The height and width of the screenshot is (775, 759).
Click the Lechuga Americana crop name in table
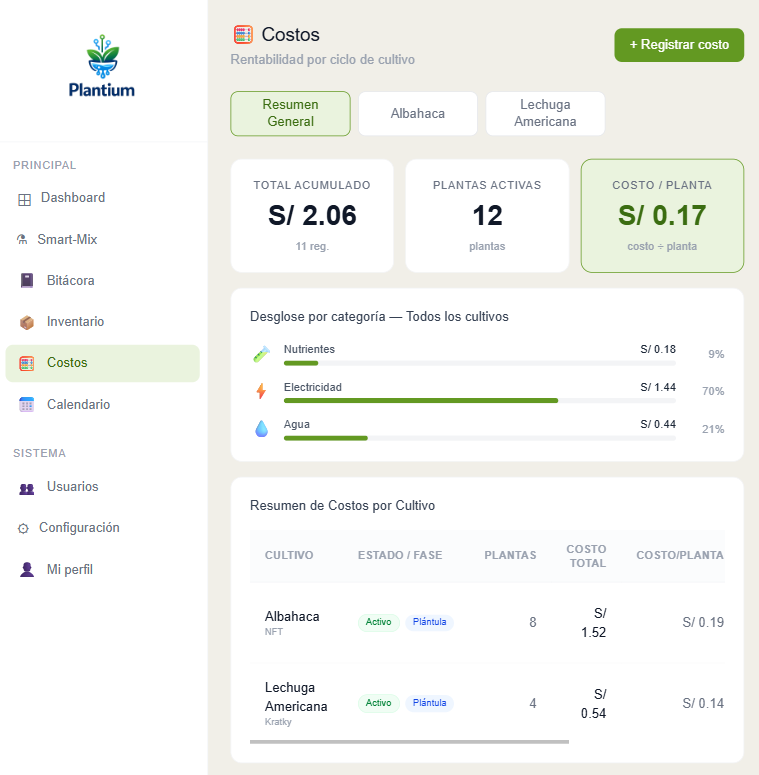coord(296,697)
